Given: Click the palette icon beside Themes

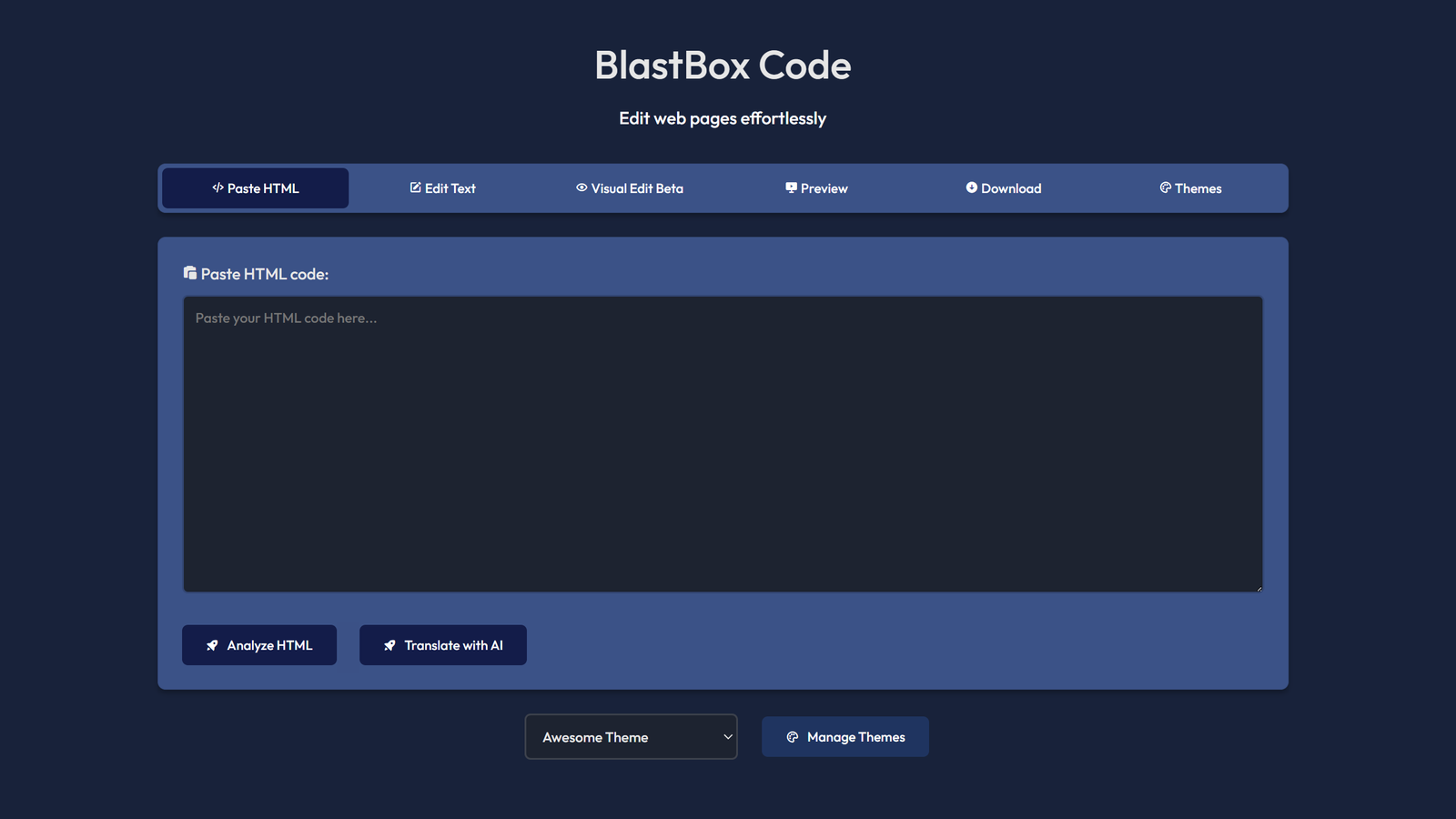Looking at the screenshot, I should coord(1166,187).
